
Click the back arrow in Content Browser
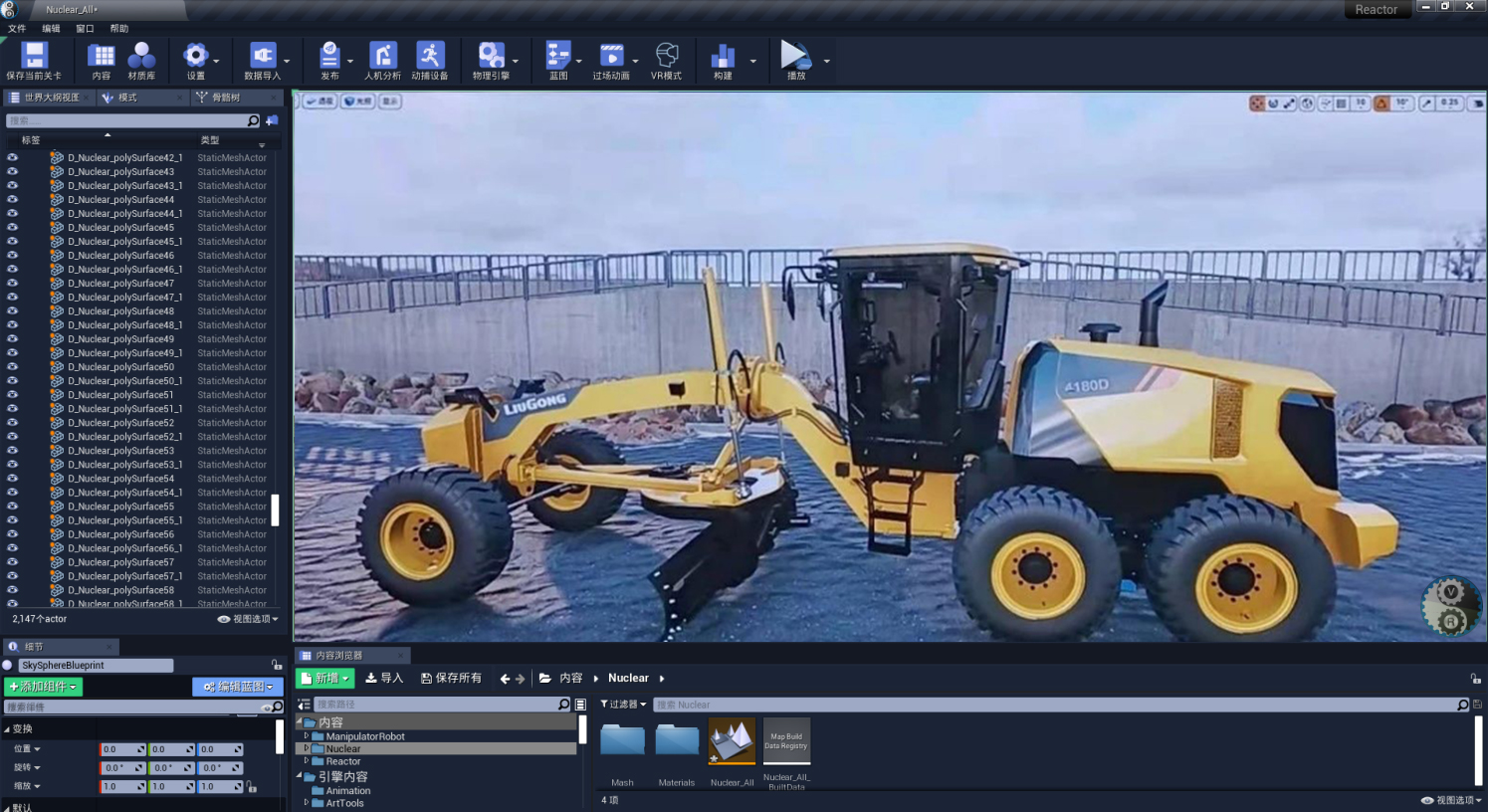505,679
